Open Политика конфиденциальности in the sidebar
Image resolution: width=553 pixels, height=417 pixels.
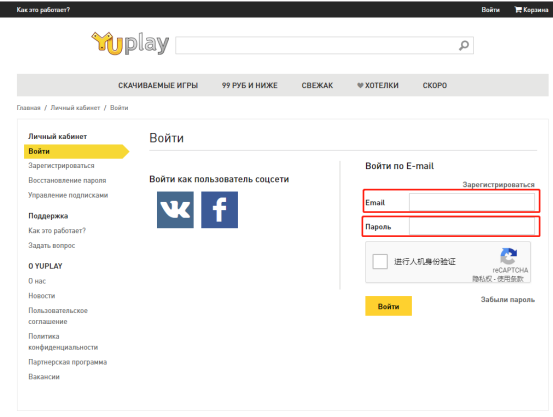pyautogui.click(x=63, y=342)
